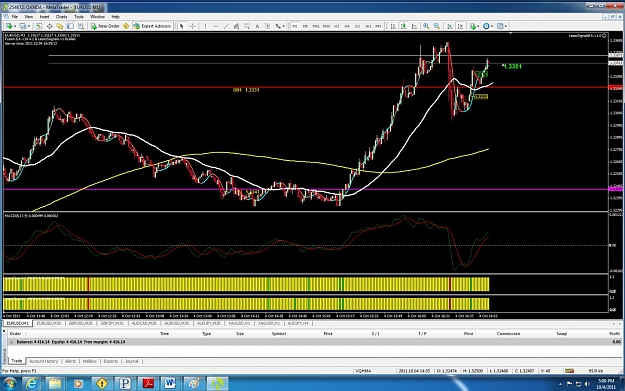
Task: Open the Strategy Tester icon
Action: (x=81, y=26)
